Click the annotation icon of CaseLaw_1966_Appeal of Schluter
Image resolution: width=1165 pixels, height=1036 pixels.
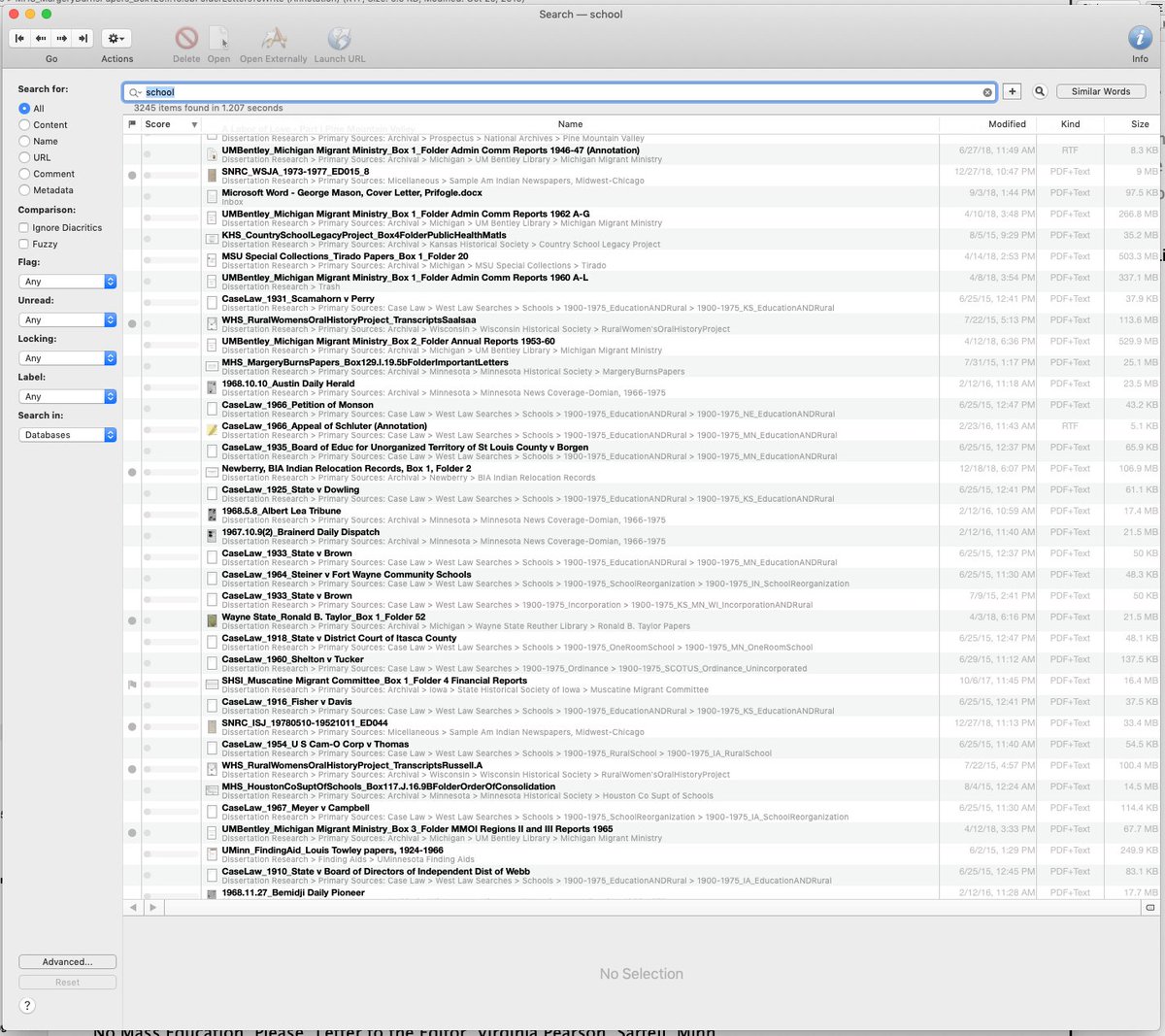pyautogui.click(x=212, y=430)
